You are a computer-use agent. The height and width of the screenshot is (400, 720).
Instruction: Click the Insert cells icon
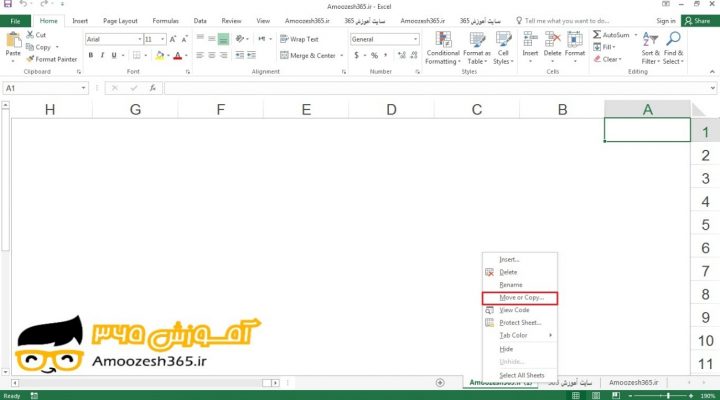tap(530, 41)
